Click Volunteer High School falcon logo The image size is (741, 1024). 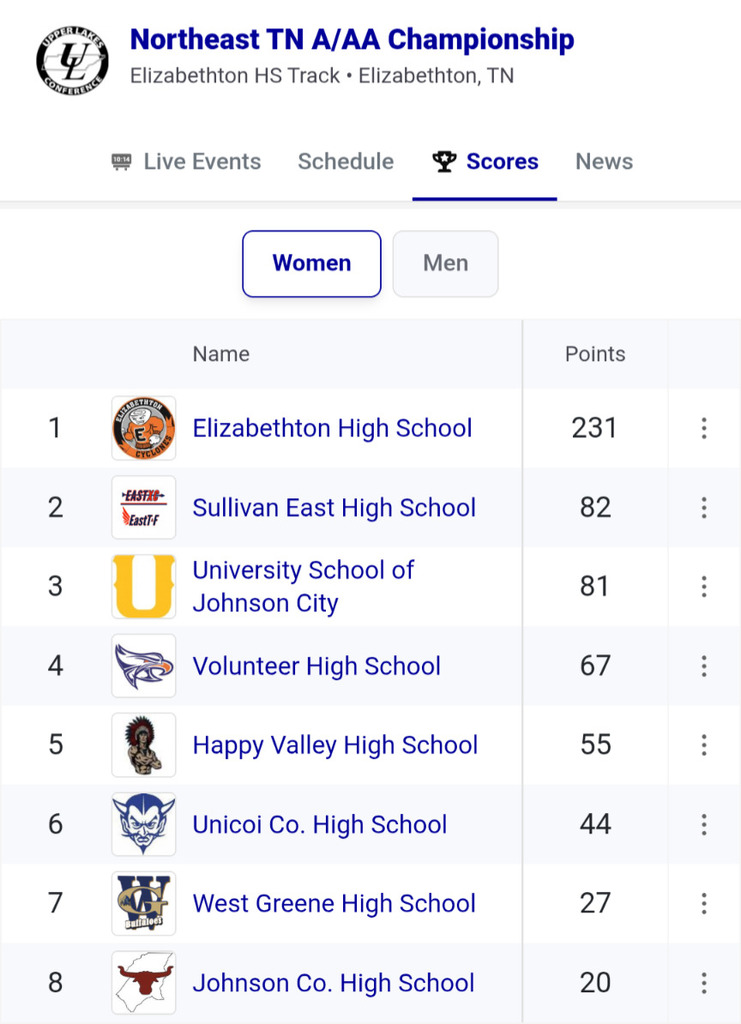coord(144,666)
